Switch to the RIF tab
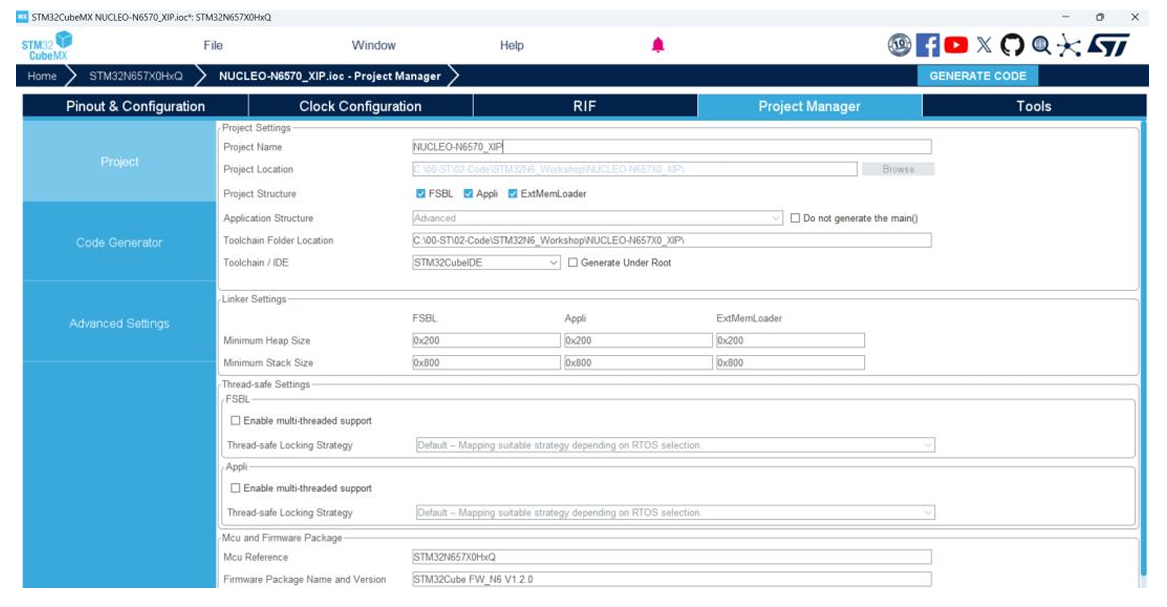 pos(585,106)
